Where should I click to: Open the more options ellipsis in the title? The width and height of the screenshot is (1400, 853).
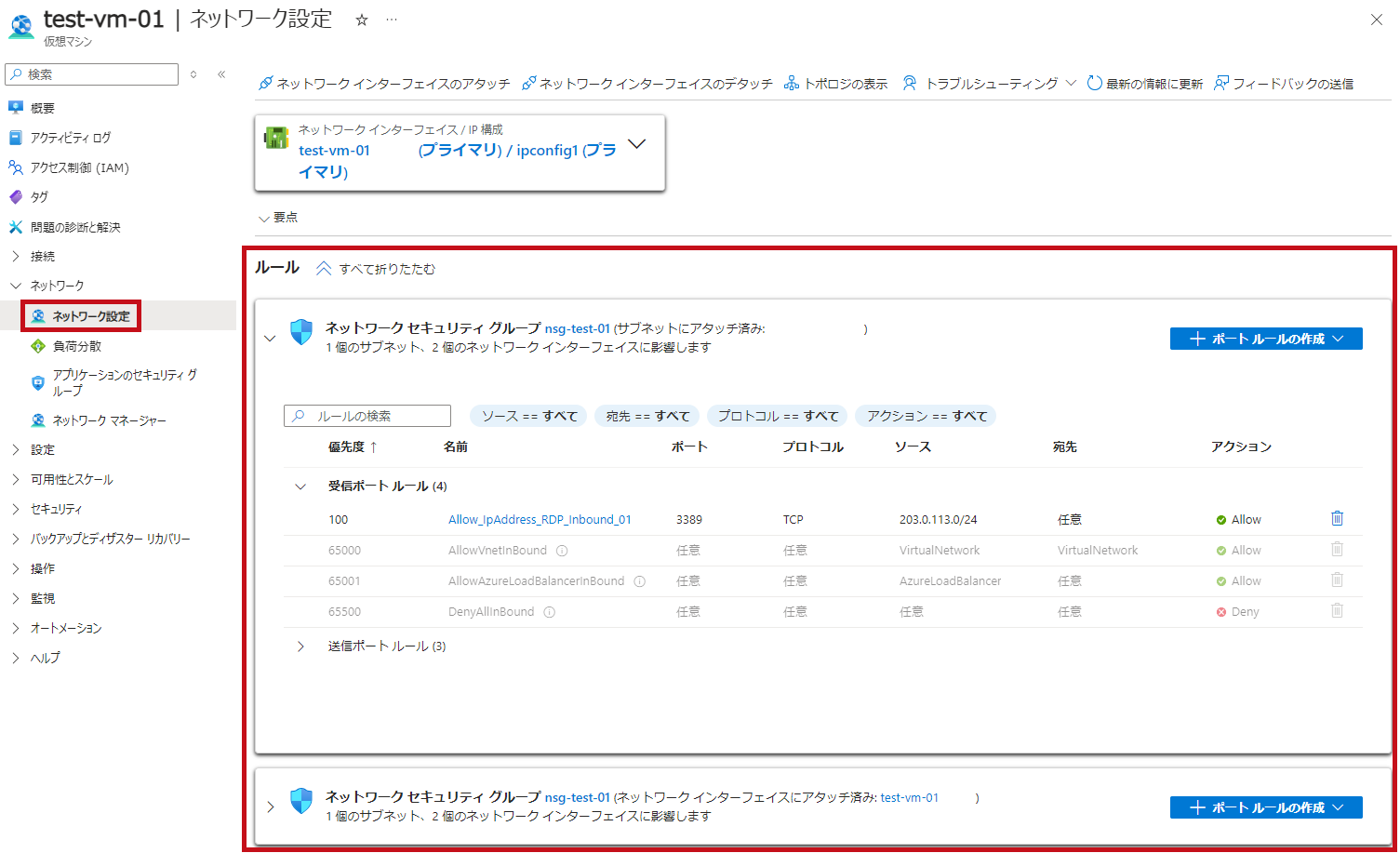click(x=392, y=20)
